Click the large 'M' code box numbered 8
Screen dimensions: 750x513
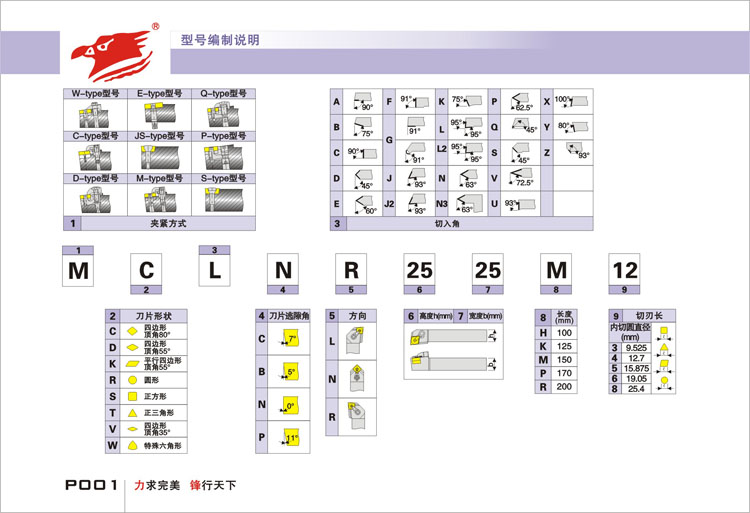coord(556,270)
